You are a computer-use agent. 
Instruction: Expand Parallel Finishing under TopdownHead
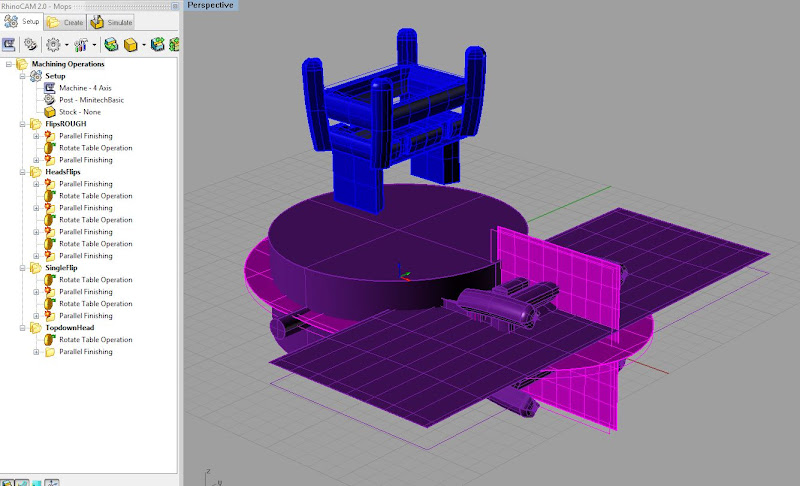pyautogui.click(x=36, y=352)
